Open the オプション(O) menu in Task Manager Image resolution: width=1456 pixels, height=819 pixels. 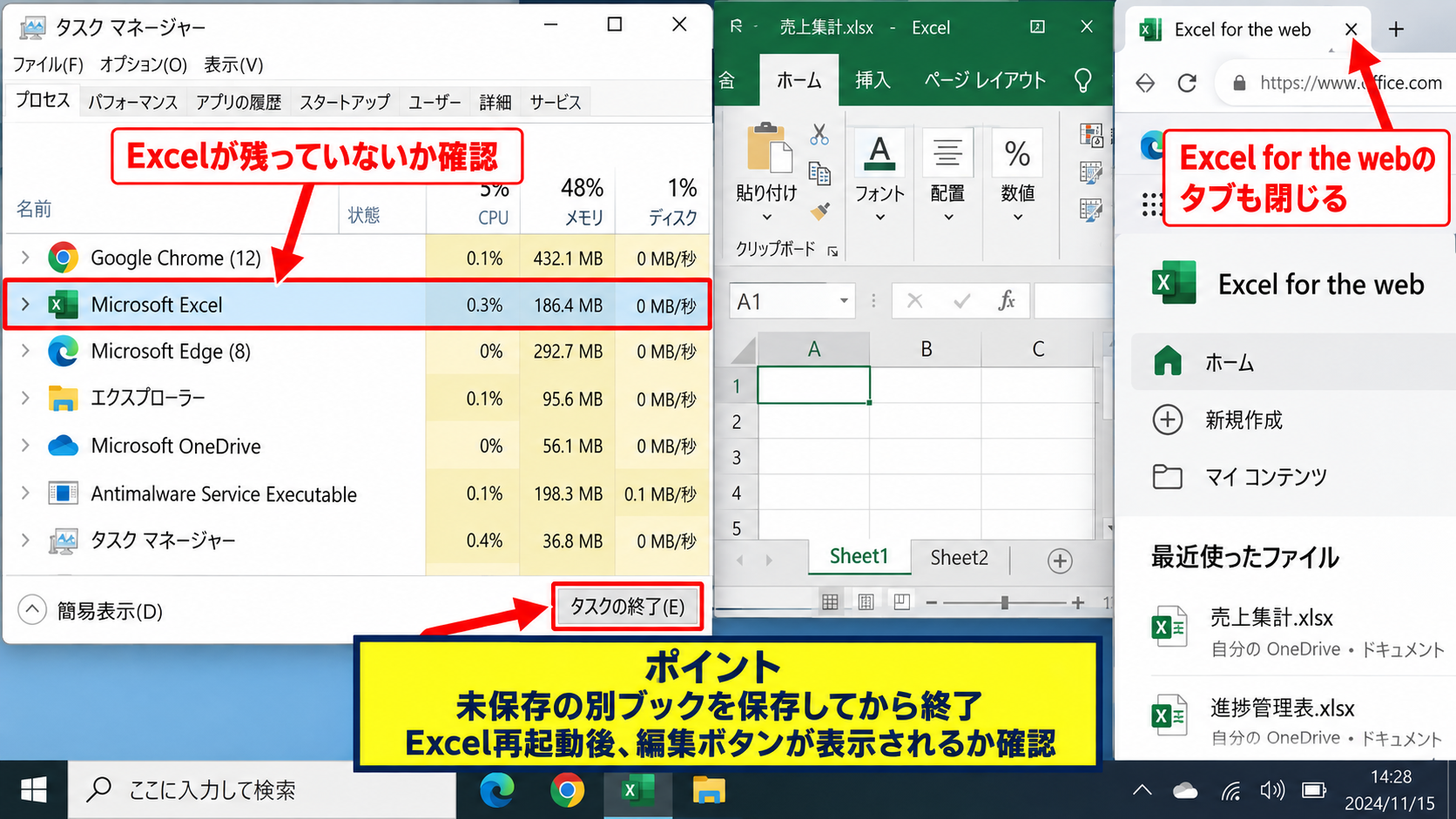click(x=144, y=64)
